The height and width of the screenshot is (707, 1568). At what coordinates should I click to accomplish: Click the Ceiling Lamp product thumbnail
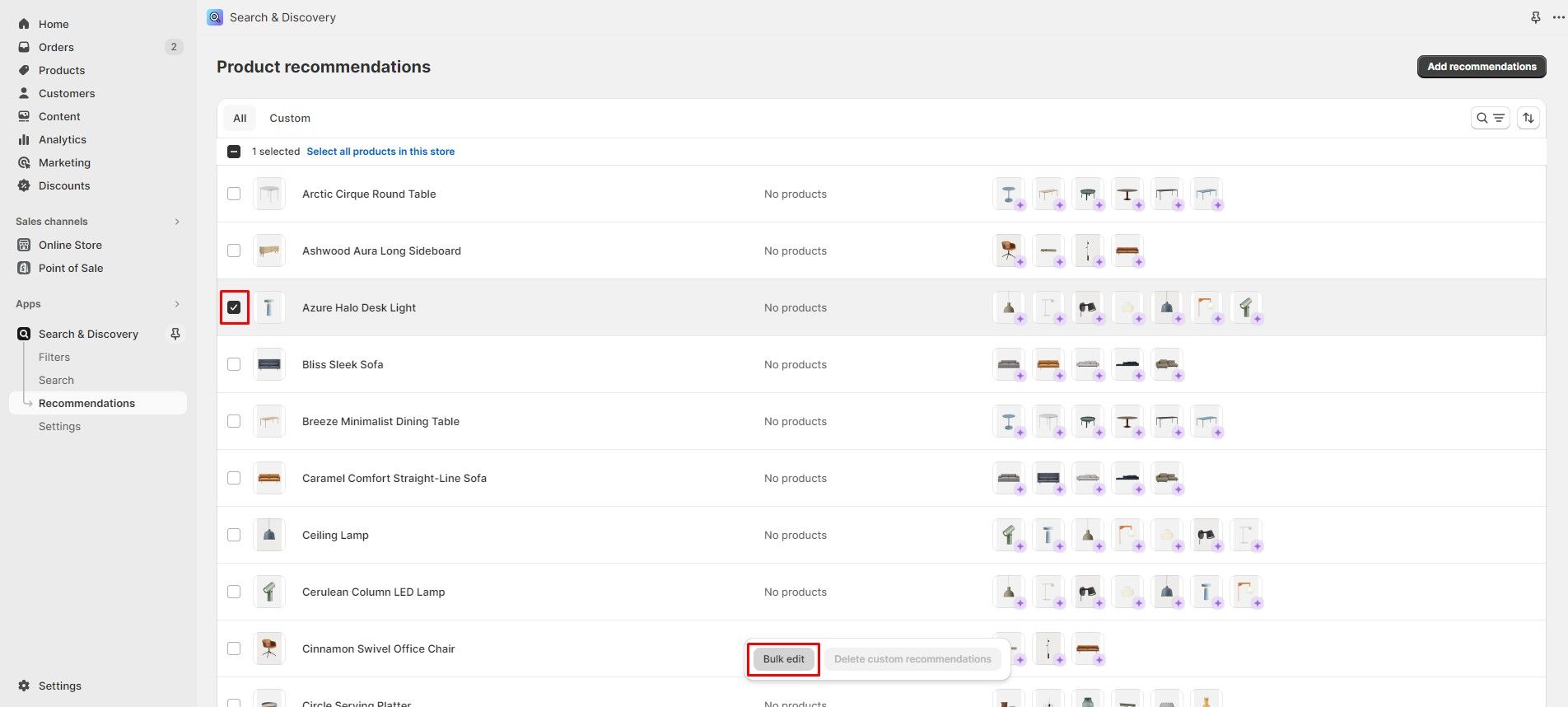(x=269, y=535)
